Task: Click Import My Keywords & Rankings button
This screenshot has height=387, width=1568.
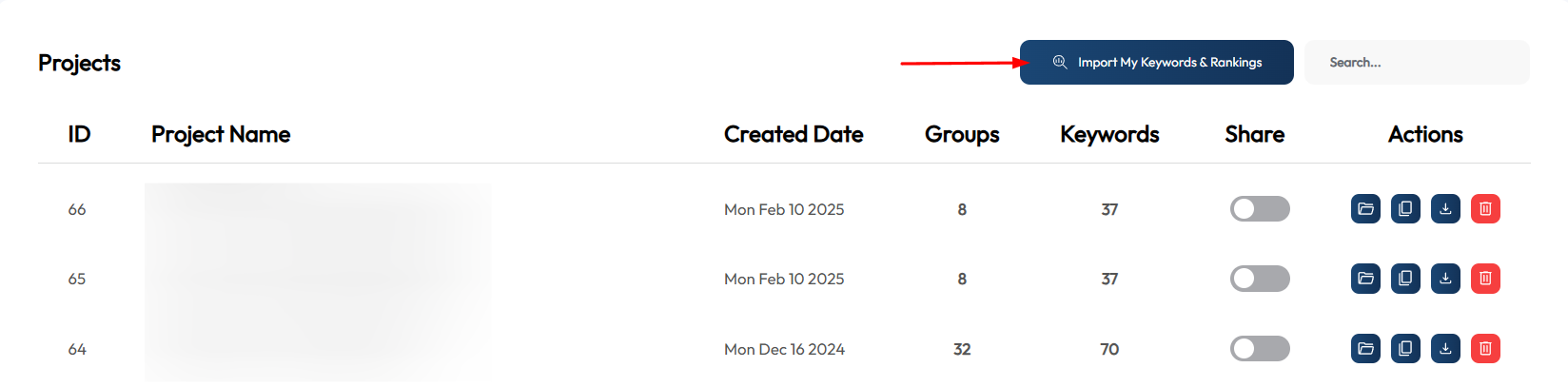Action: (x=1156, y=62)
